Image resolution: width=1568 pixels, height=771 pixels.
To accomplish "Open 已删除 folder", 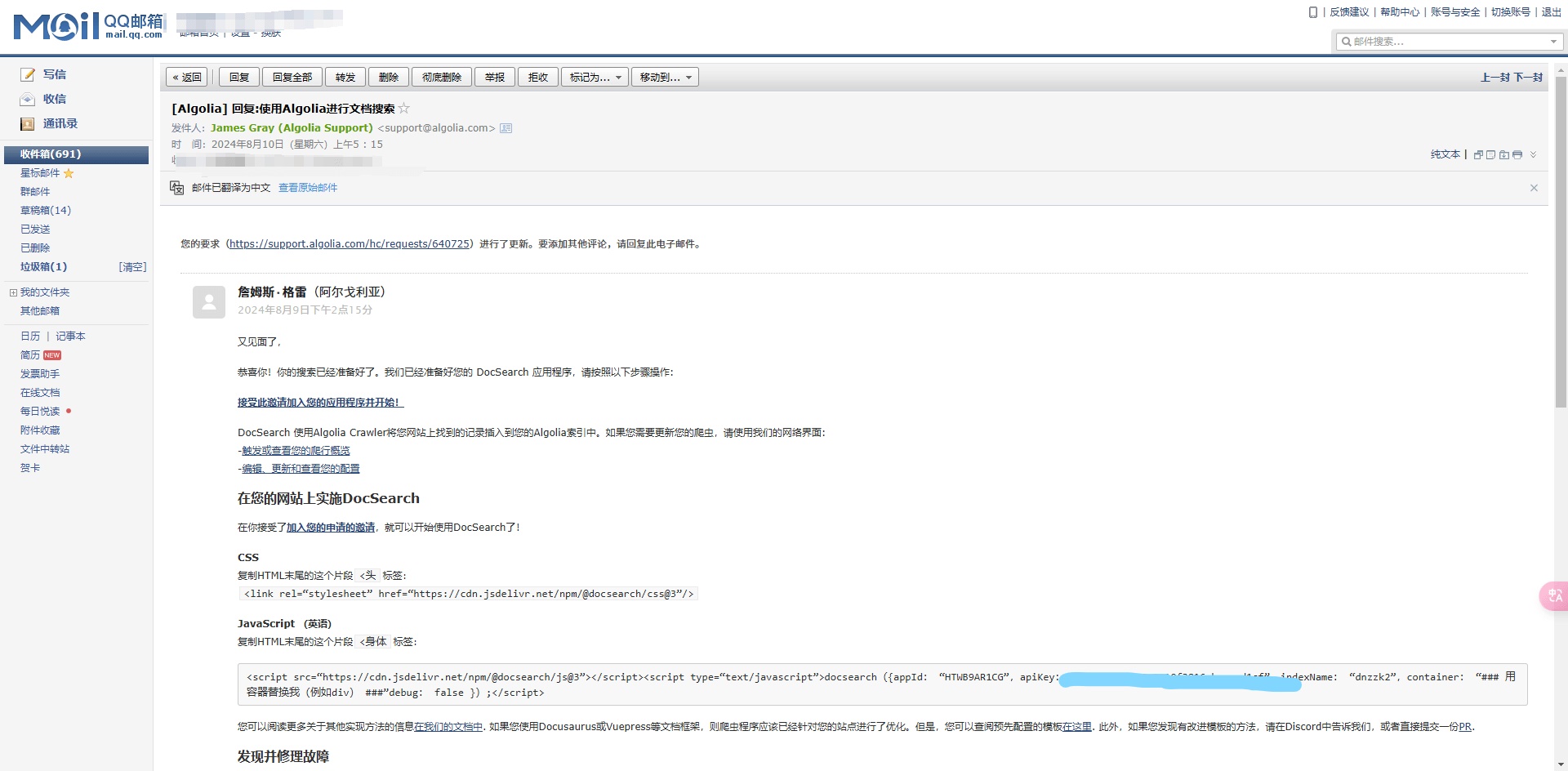I will (35, 248).
